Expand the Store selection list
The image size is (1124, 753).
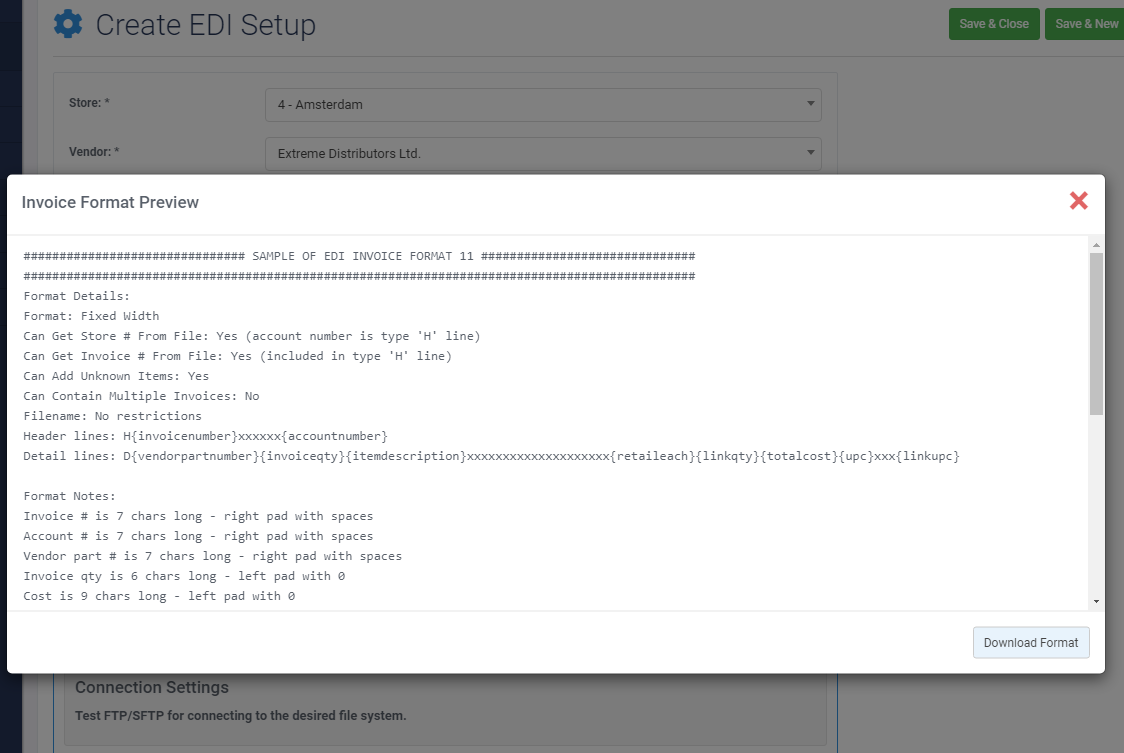812,104
